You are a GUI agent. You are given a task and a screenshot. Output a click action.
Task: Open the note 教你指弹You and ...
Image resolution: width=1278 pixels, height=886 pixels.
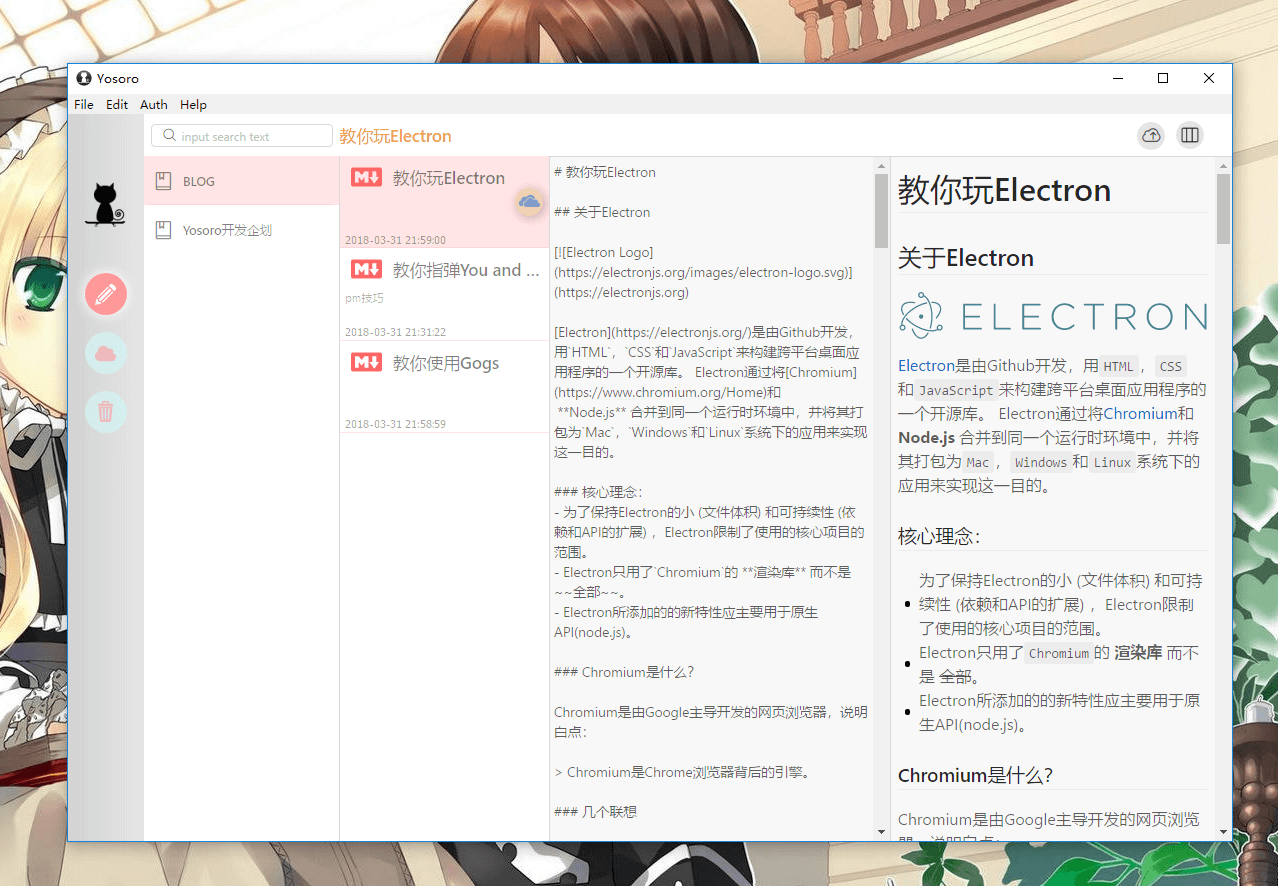pyautogui.click(x=444, y=294)
